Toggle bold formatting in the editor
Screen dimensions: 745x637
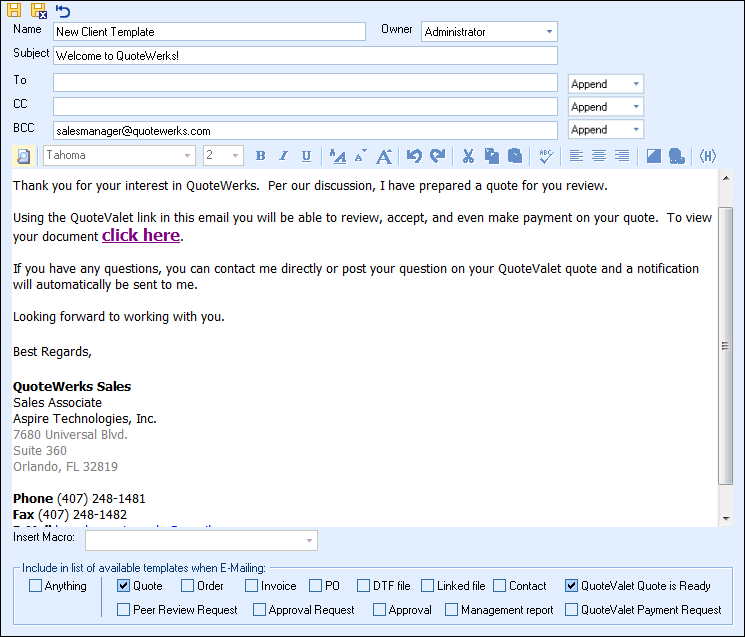pyautogui.click(x=261, y=156)
